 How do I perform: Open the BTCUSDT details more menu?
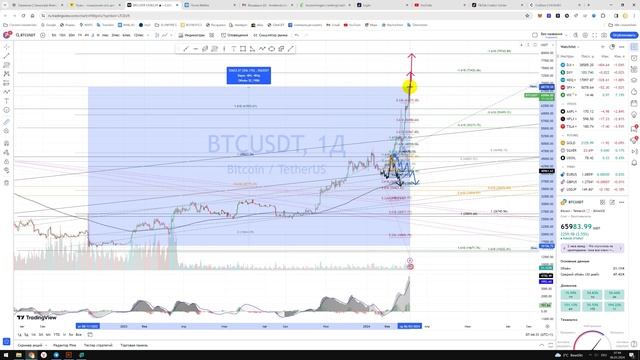[621, 202]
